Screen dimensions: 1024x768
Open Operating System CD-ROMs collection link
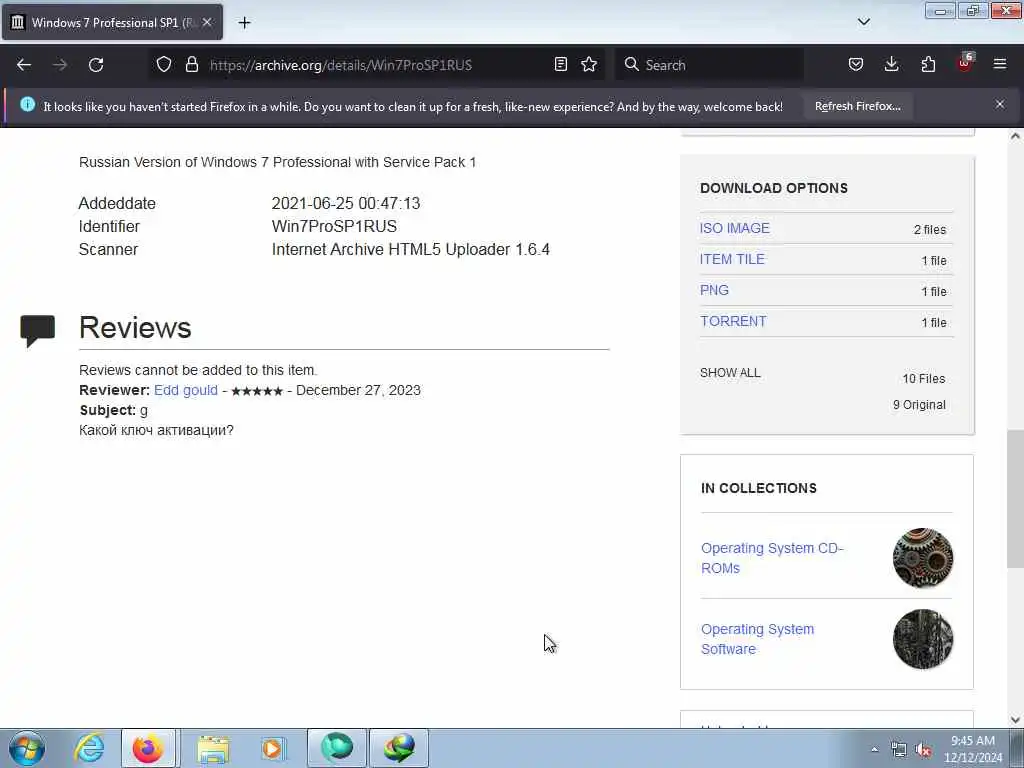773,558
